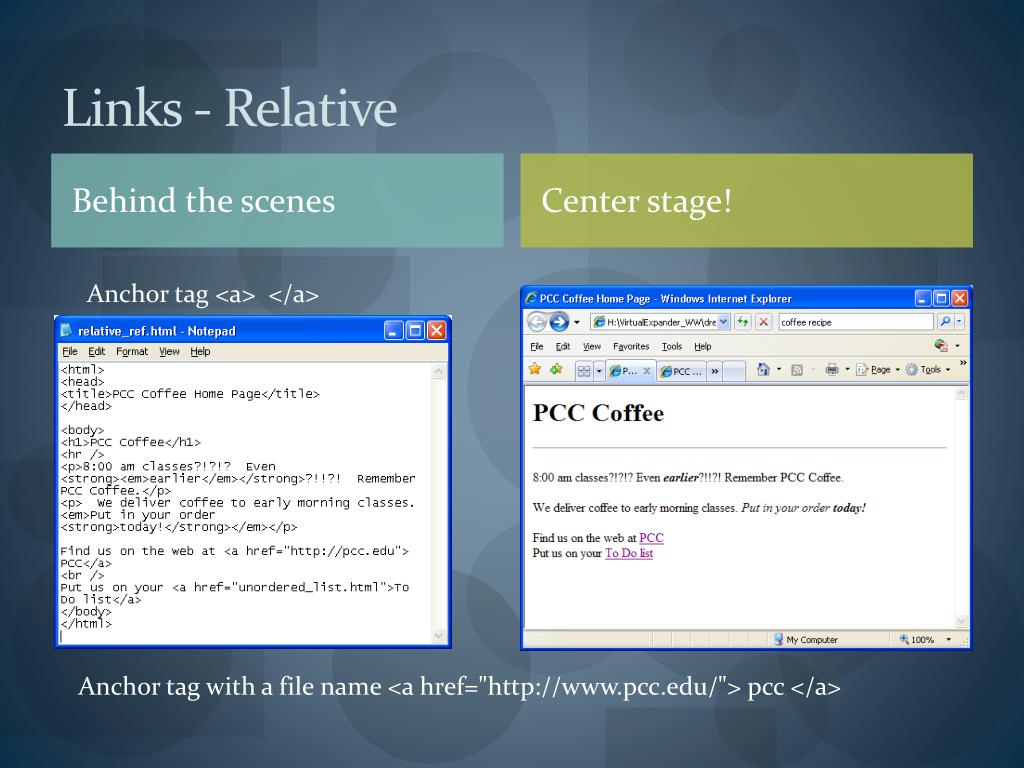The height and width of the screenshot is (768, 1024).
Task: Click the yellow Favorites Center star icon
Action: (535, 370)
